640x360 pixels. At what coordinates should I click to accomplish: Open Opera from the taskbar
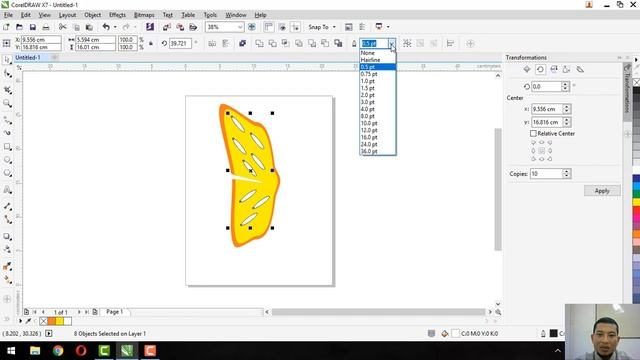coord(81,351)
